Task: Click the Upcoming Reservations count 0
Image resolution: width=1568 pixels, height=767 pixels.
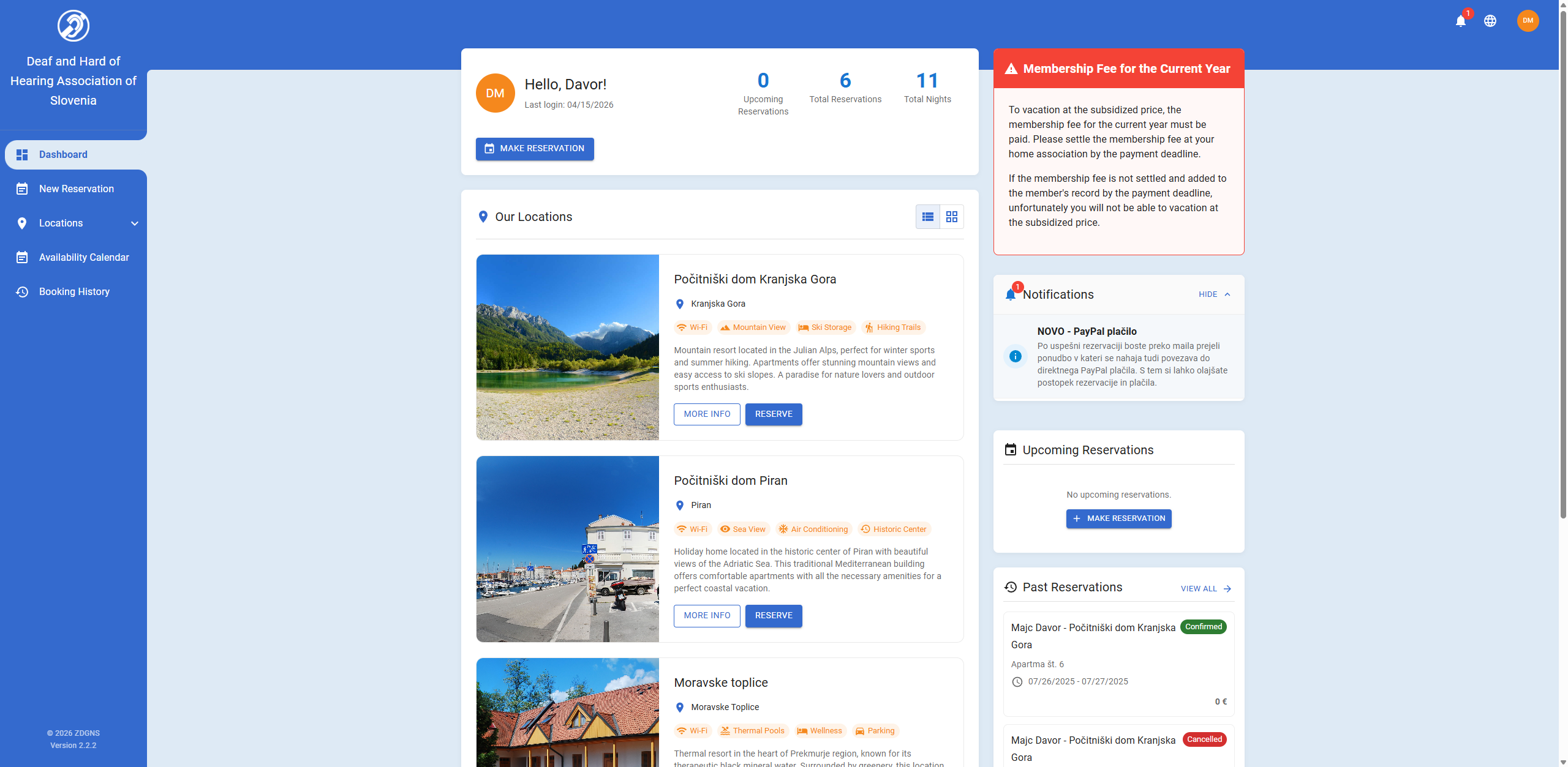Action: pos(763,80)
